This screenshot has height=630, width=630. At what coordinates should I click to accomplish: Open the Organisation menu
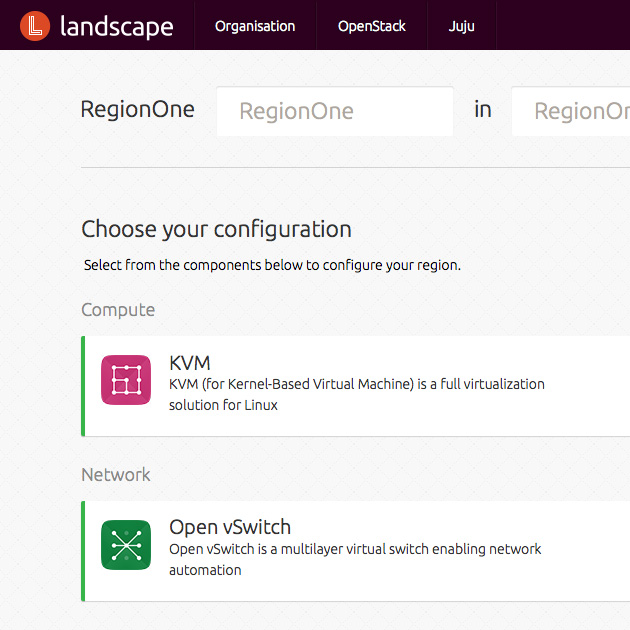pos(255,26)
